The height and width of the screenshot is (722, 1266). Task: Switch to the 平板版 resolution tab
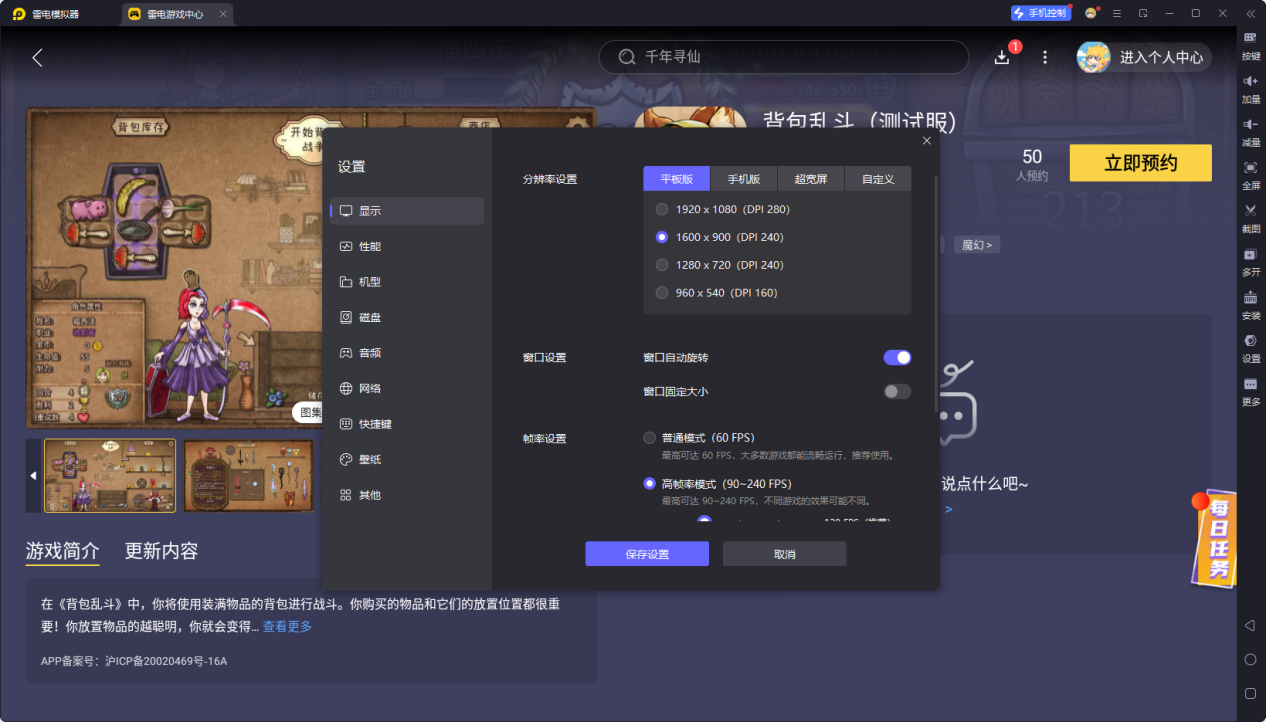coord(676,179)
